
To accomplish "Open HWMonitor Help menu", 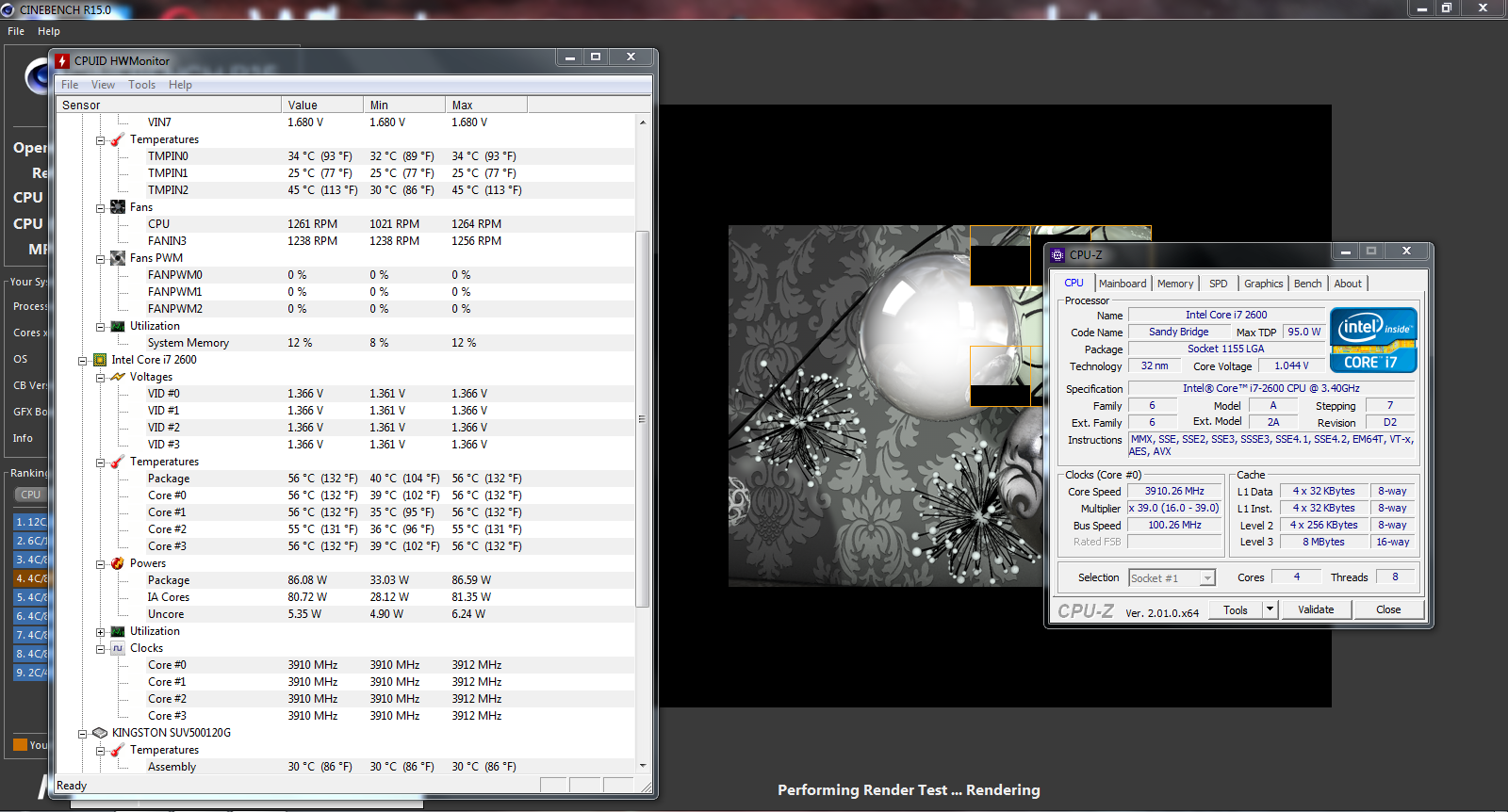I will point(181,85).
